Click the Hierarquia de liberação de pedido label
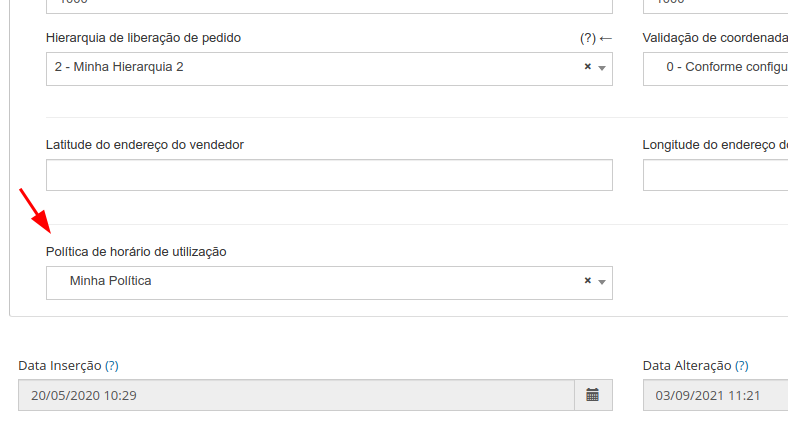Viewport: 788px width, 432px height. [x=143, y=38]
